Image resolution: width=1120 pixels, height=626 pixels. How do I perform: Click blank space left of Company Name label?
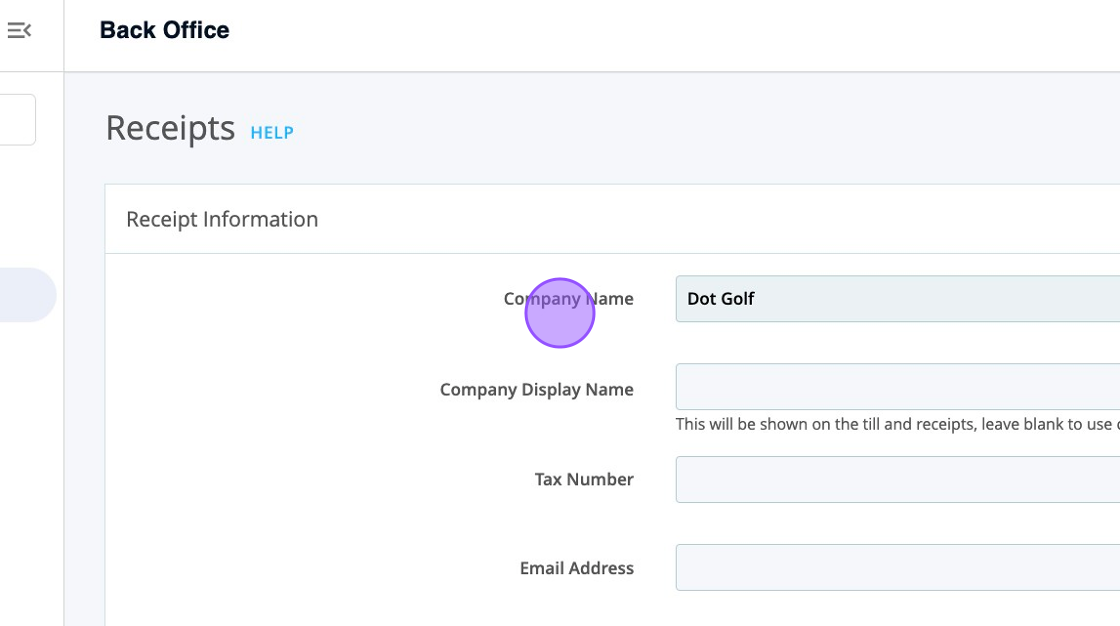pos(300,299)
